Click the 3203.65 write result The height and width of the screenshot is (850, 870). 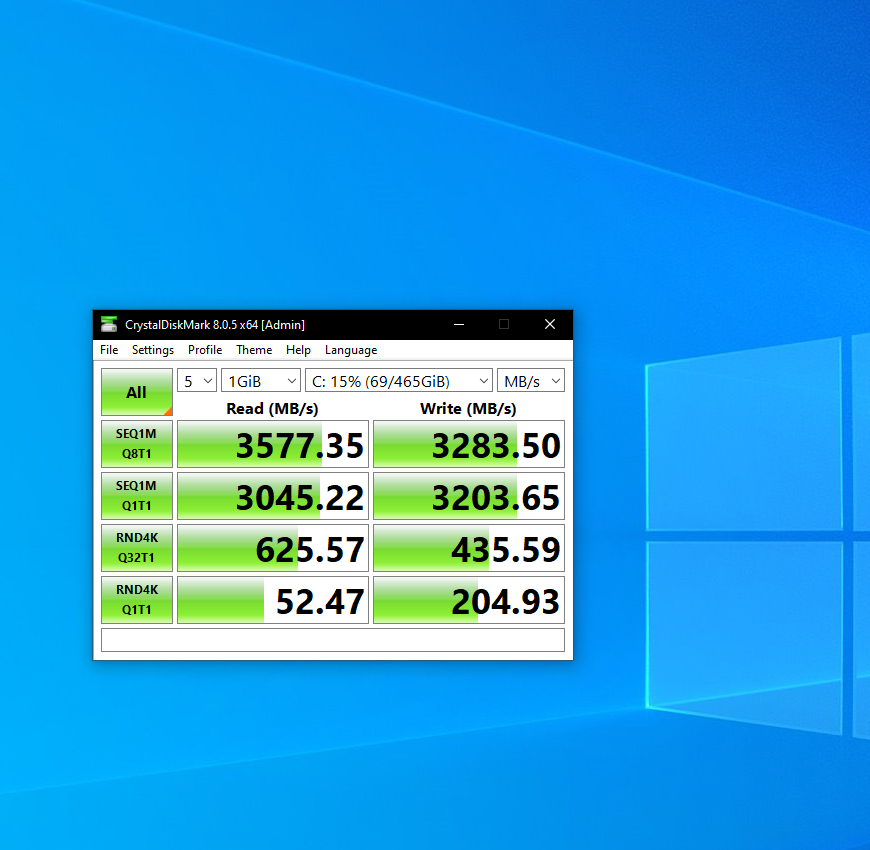click(x=469, y=496)
